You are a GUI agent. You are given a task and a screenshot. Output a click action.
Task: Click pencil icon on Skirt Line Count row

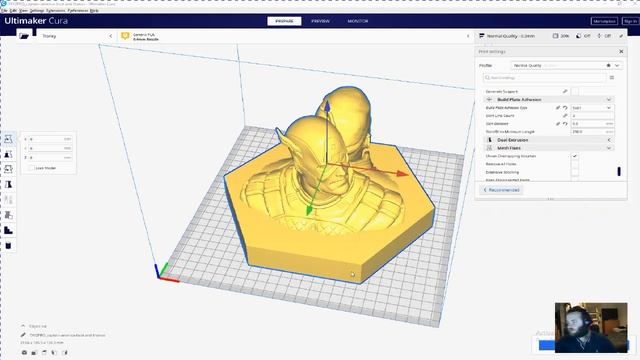tap(565, 116)
